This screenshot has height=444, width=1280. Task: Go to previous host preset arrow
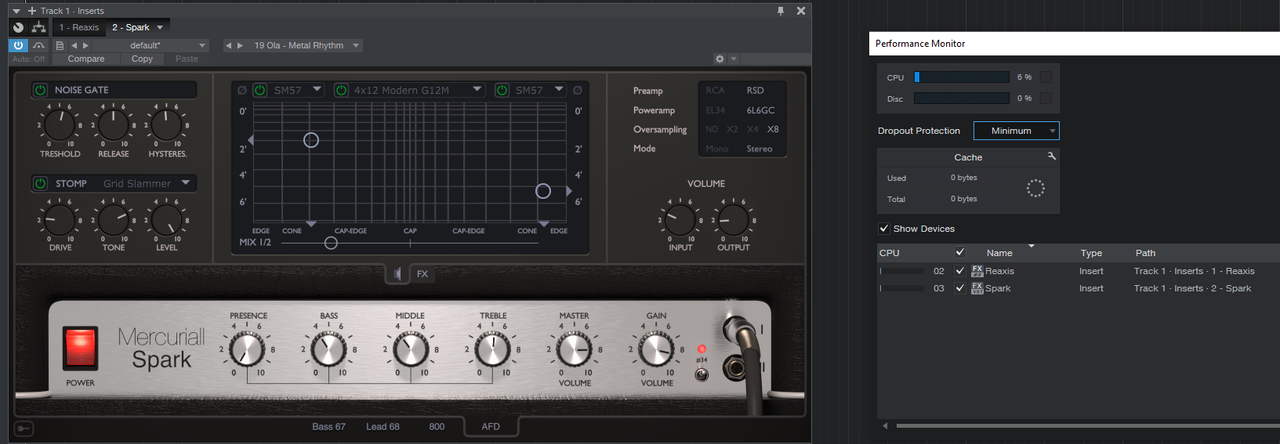[x=74, y=45]
